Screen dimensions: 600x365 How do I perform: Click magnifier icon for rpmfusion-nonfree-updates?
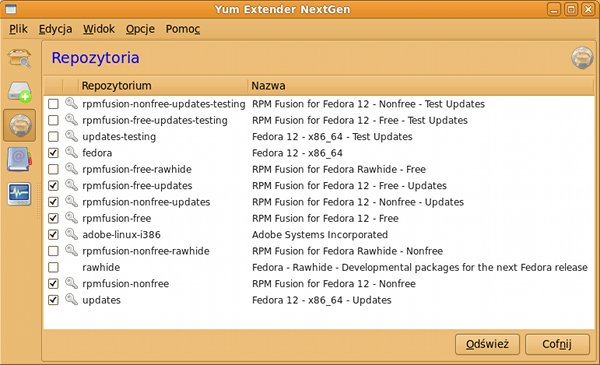(x=71, y=201)
